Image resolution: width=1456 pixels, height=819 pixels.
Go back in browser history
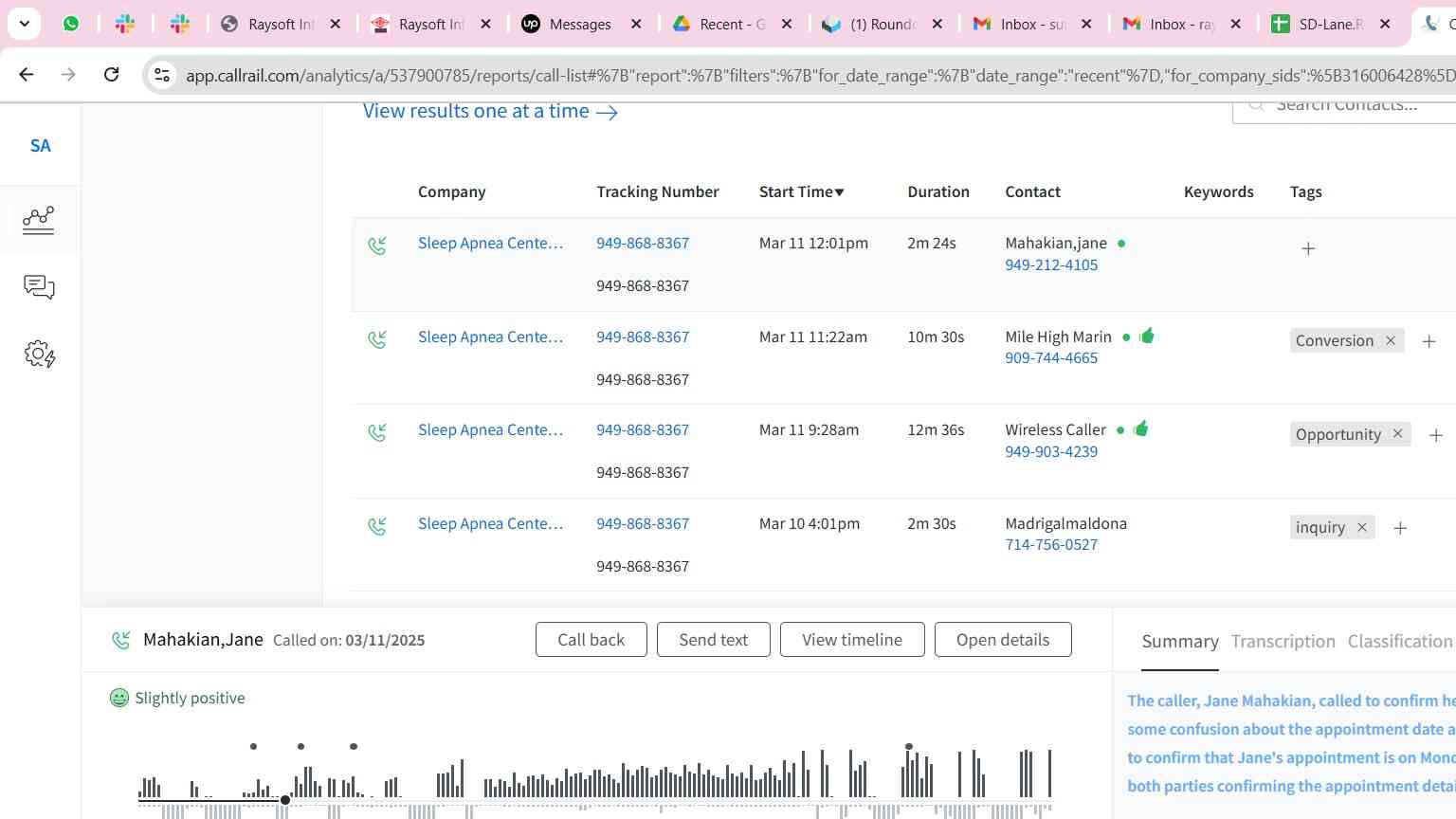coord(26,74)
